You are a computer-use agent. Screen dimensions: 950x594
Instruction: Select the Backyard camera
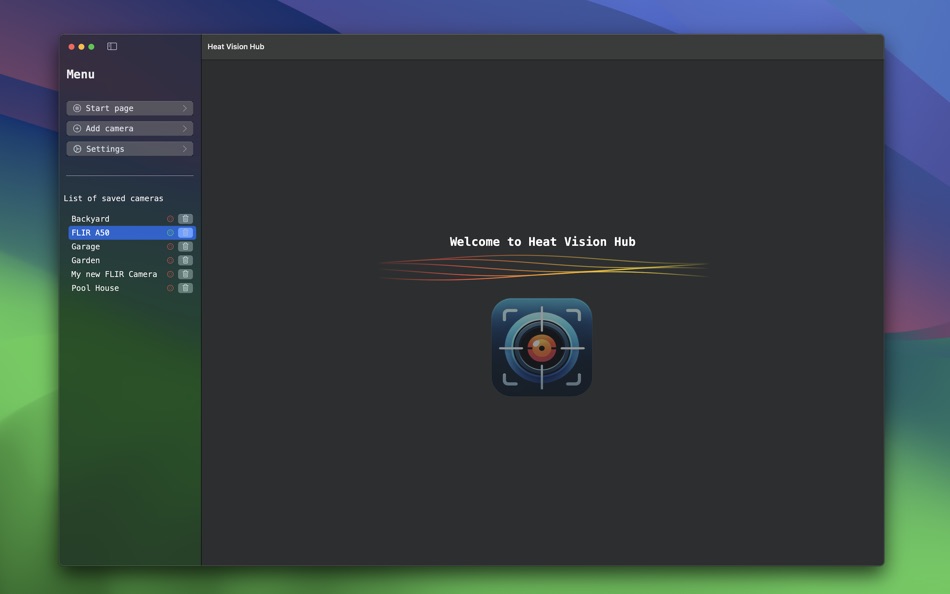coord(131,219)
